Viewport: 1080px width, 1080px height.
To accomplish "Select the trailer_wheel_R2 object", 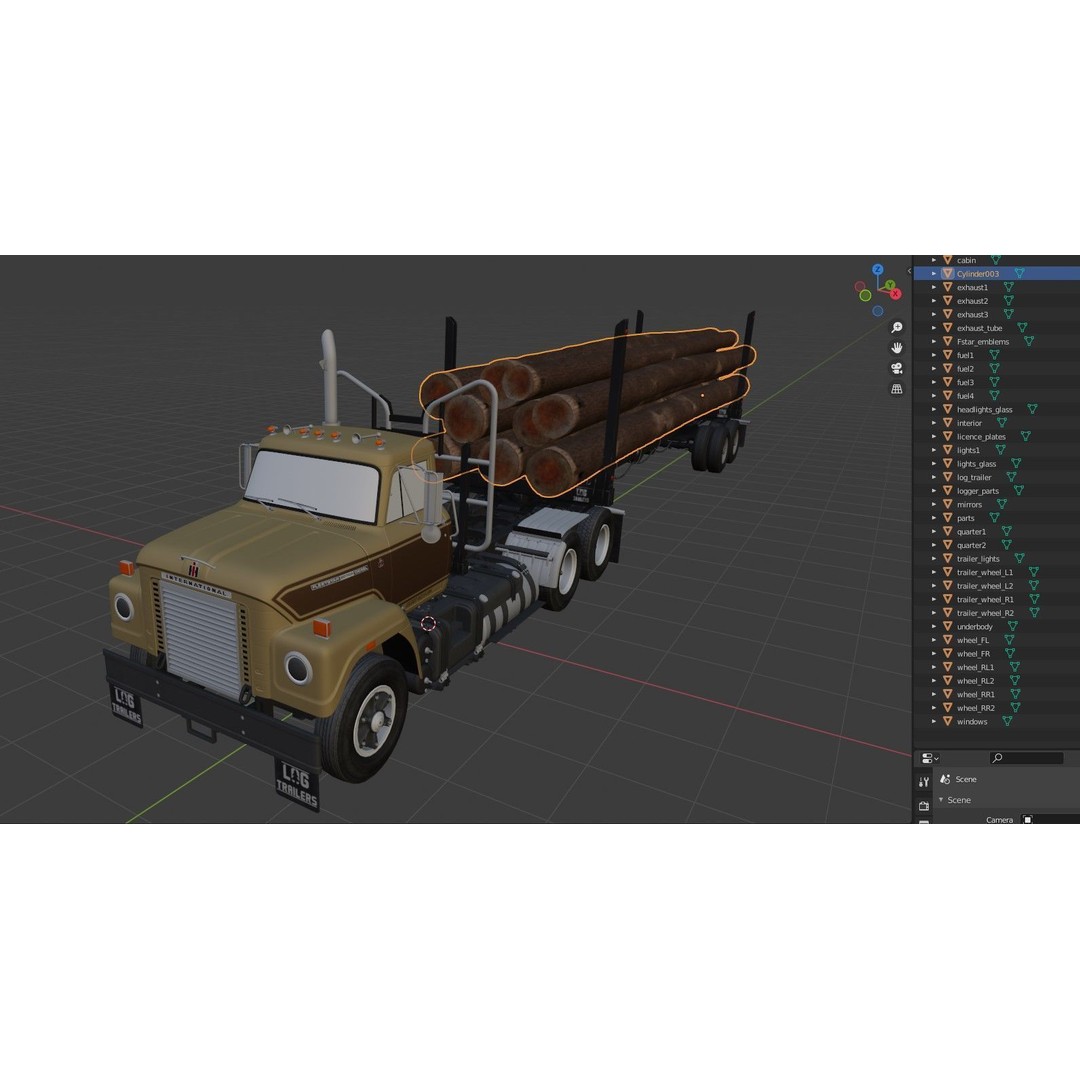I will pos(985,612).
